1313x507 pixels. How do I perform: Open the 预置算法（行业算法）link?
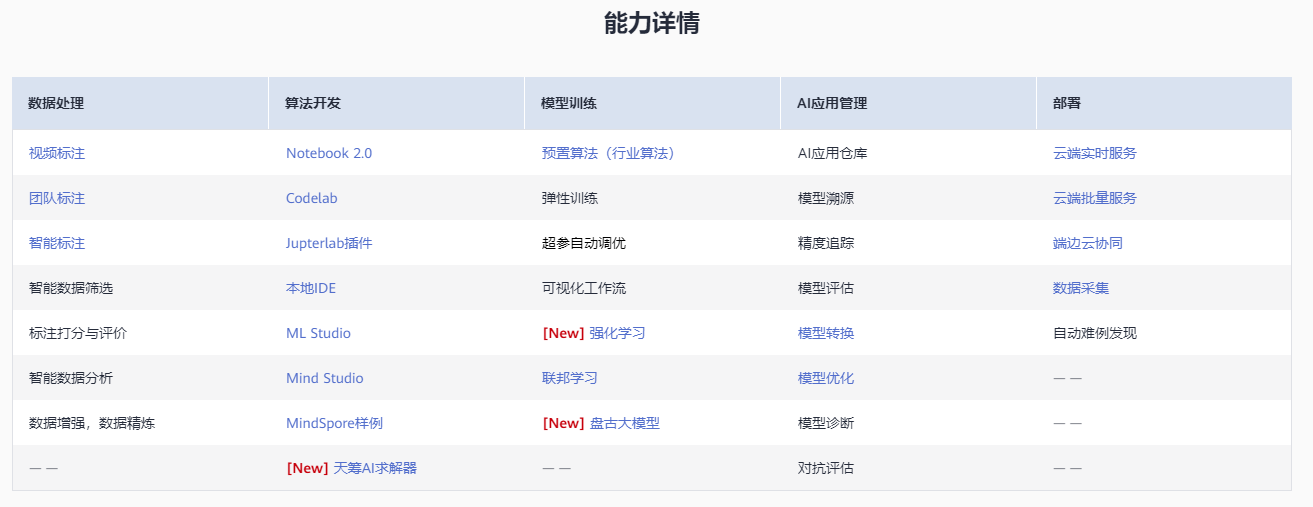coord(609,153)
